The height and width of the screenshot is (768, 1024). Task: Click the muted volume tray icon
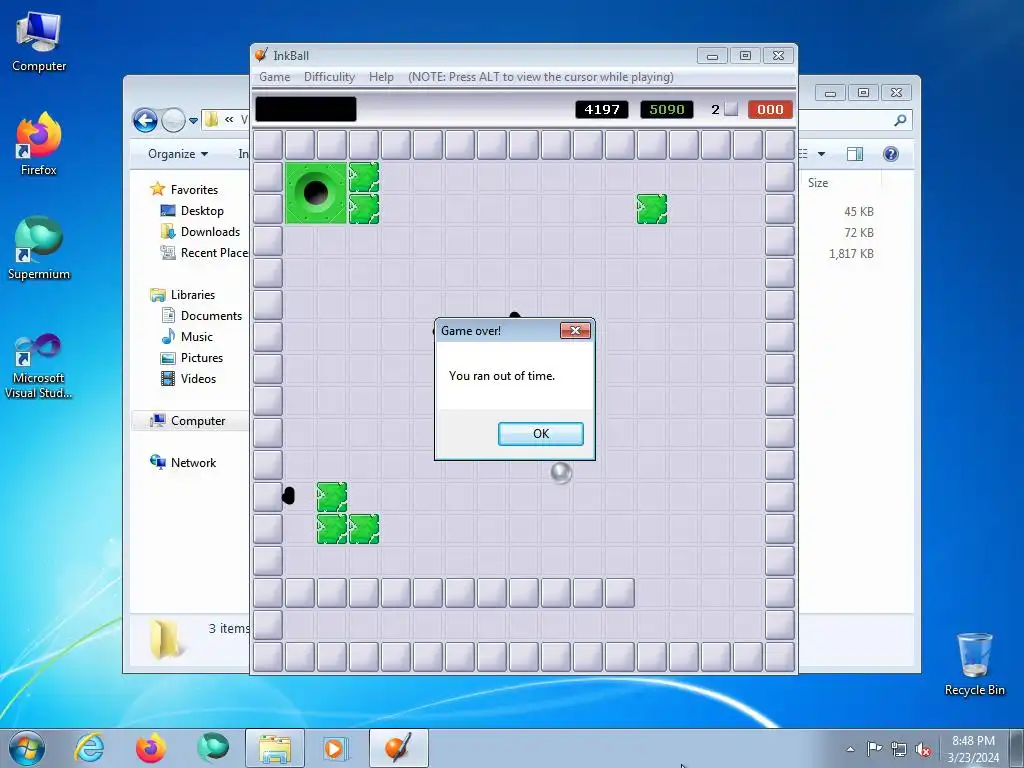point(923,749)
